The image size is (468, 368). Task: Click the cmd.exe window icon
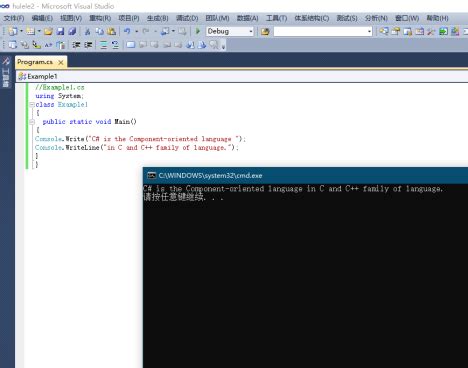[x=151, y=175]
